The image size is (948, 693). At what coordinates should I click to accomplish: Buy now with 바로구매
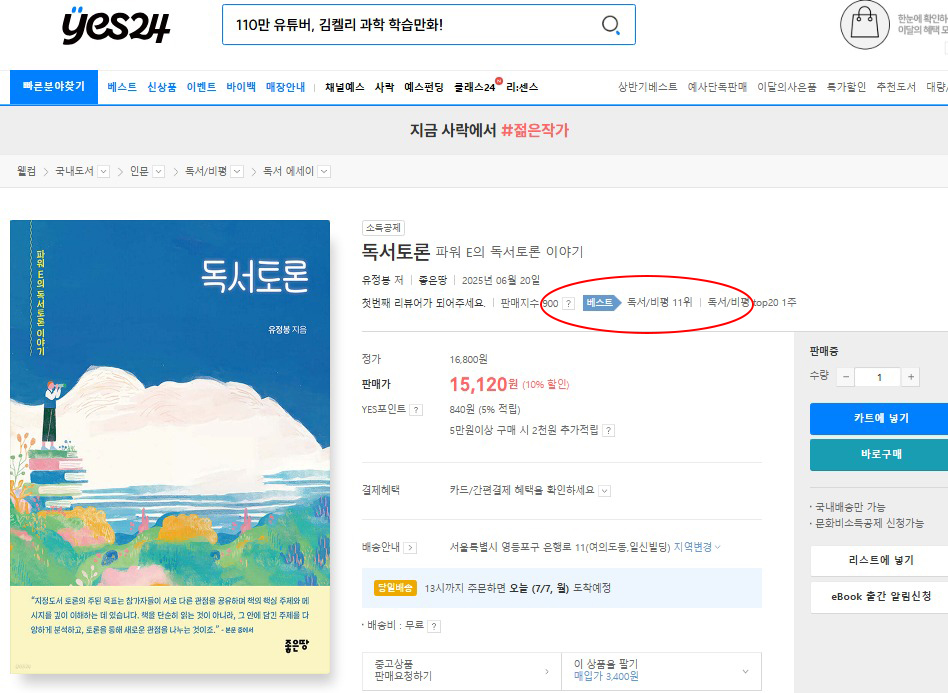pos(879,455)
